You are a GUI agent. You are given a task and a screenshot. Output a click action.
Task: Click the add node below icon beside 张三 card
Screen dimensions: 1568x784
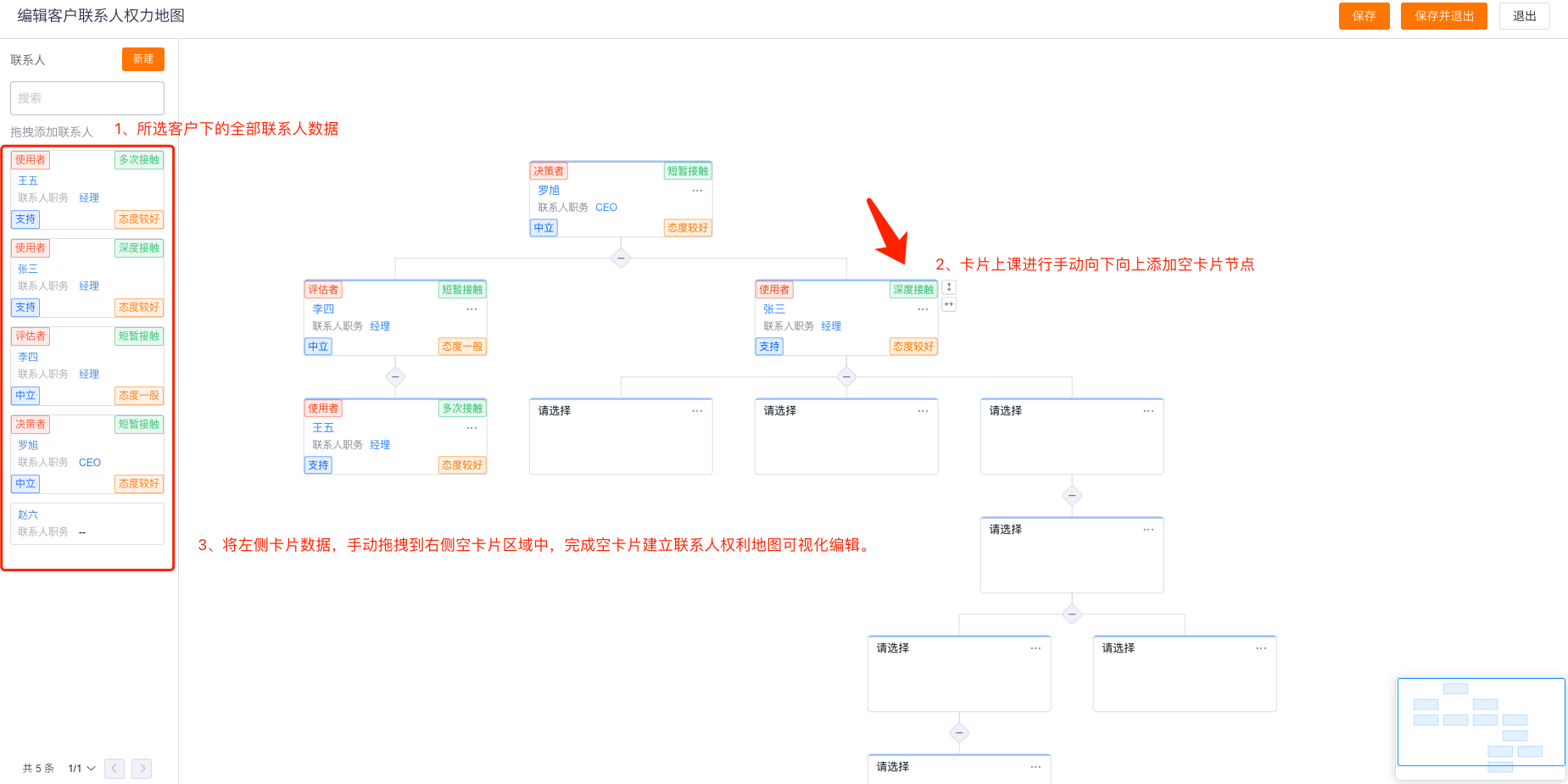(949, 287)
